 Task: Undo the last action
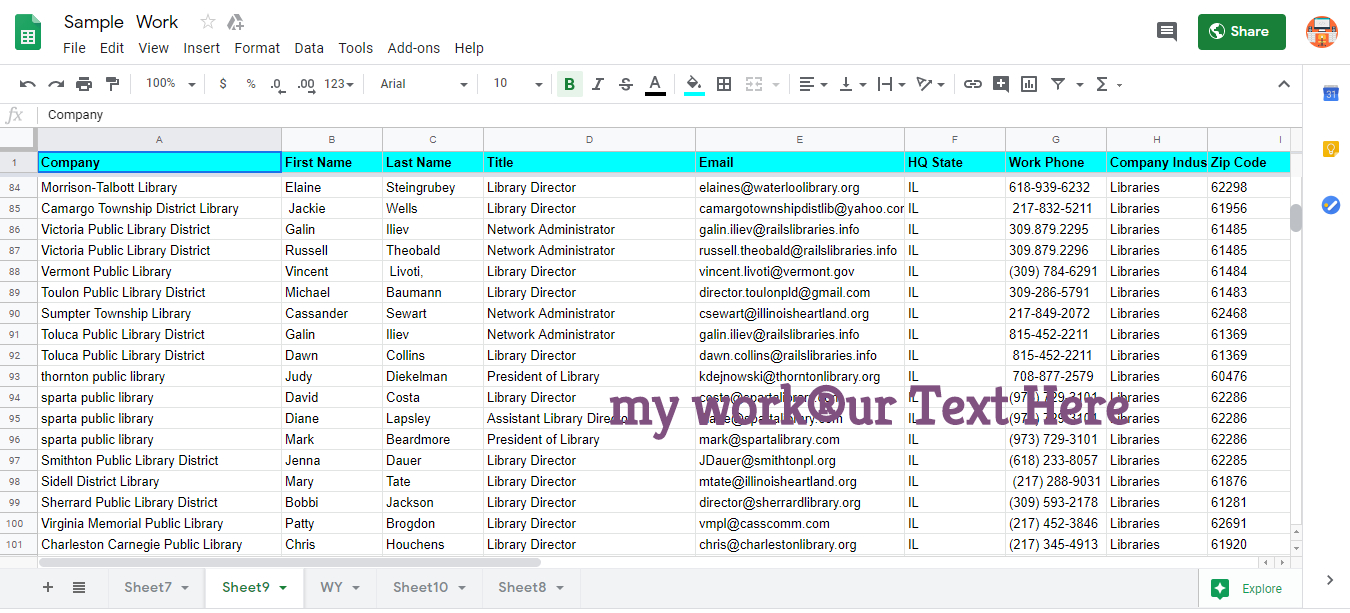pos(28,84)
